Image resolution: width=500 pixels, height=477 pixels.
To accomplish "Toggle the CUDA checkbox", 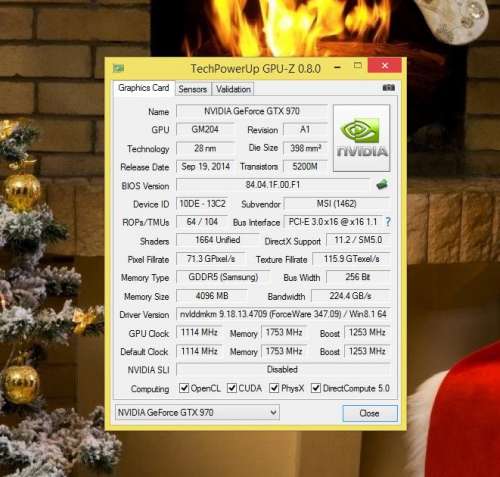I will pyautogui.click(x=232, y=388).
